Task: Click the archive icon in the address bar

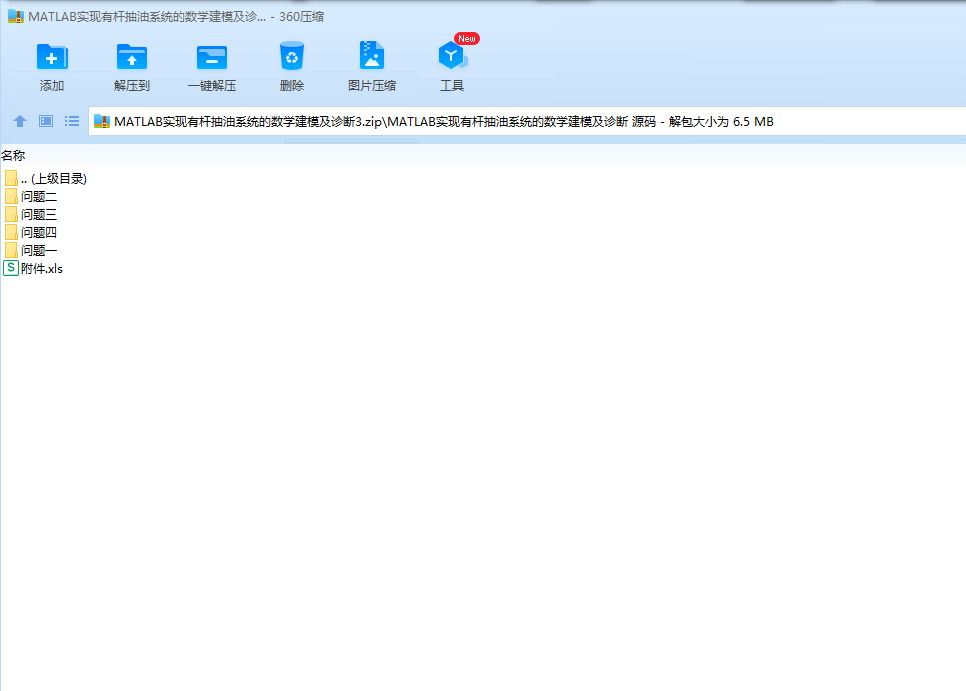Action: (102, 122)
